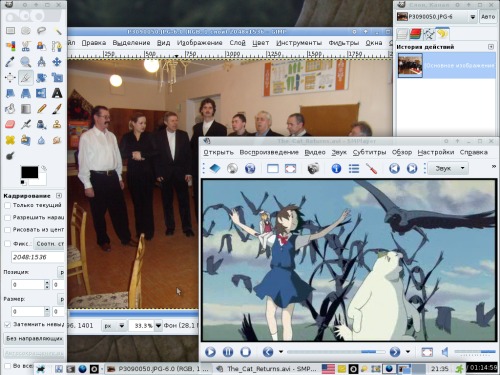Image resolution: width=500 pixels, height=375 pixels.
Task: Expand forward options arrow beside forward button
Action: click(408, 352)
